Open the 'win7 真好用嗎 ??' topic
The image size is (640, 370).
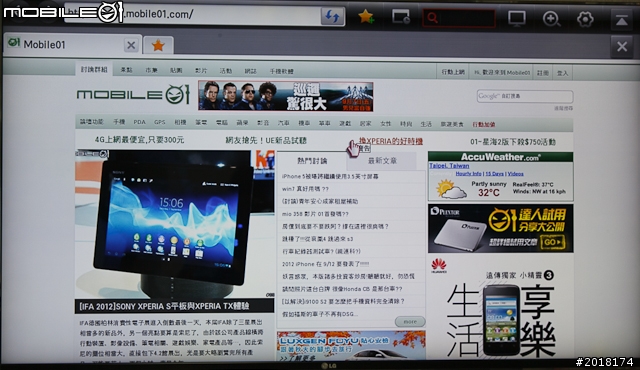pos(305,189)
